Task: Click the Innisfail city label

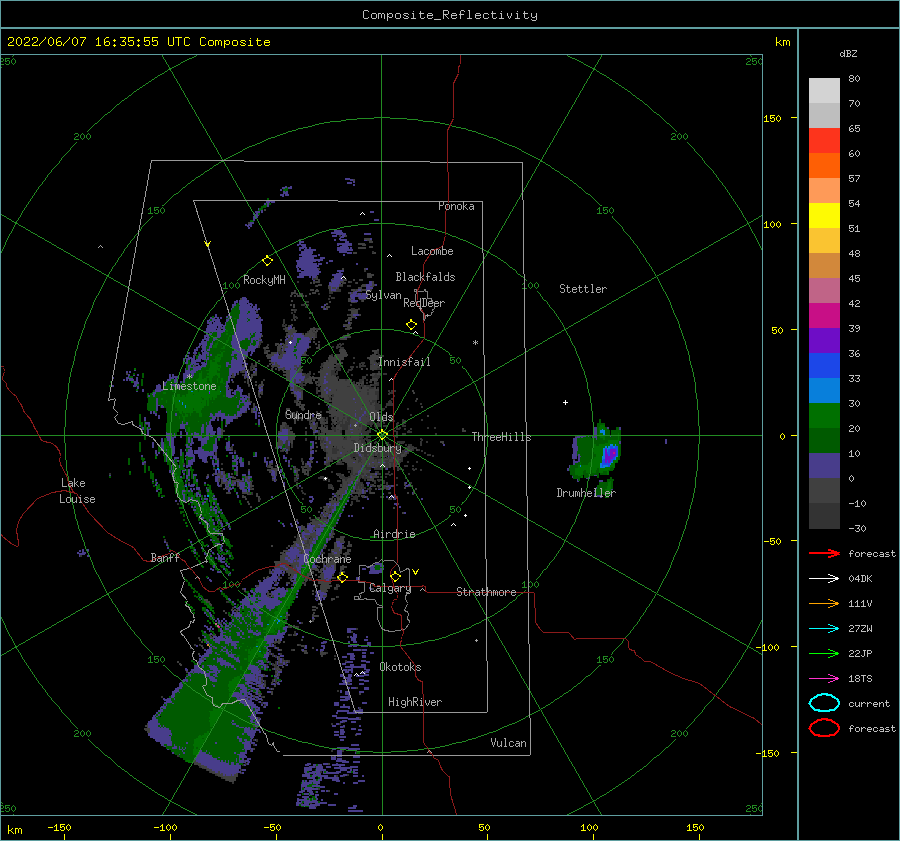Action: point(404,362)
